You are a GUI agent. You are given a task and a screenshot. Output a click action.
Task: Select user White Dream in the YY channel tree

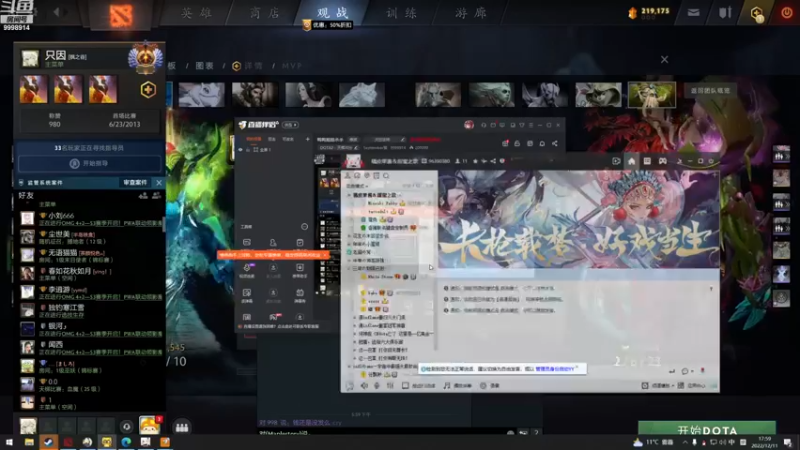(381, 277)
